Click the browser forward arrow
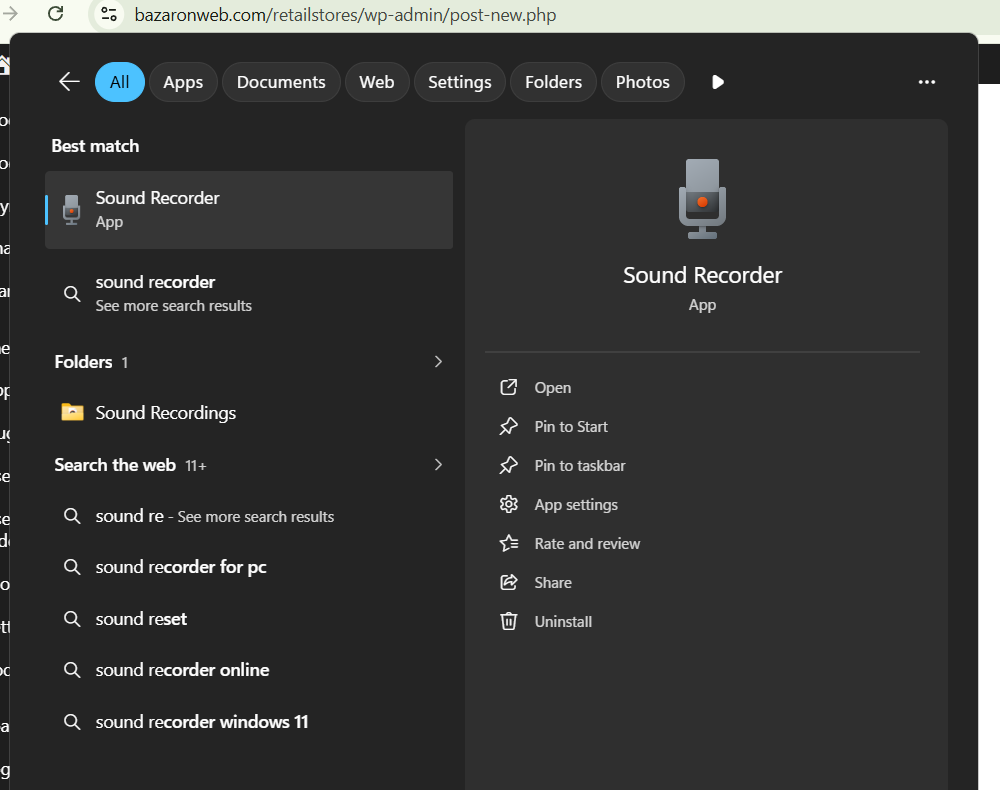1000x790 pixels. click(x=10, y=13)
